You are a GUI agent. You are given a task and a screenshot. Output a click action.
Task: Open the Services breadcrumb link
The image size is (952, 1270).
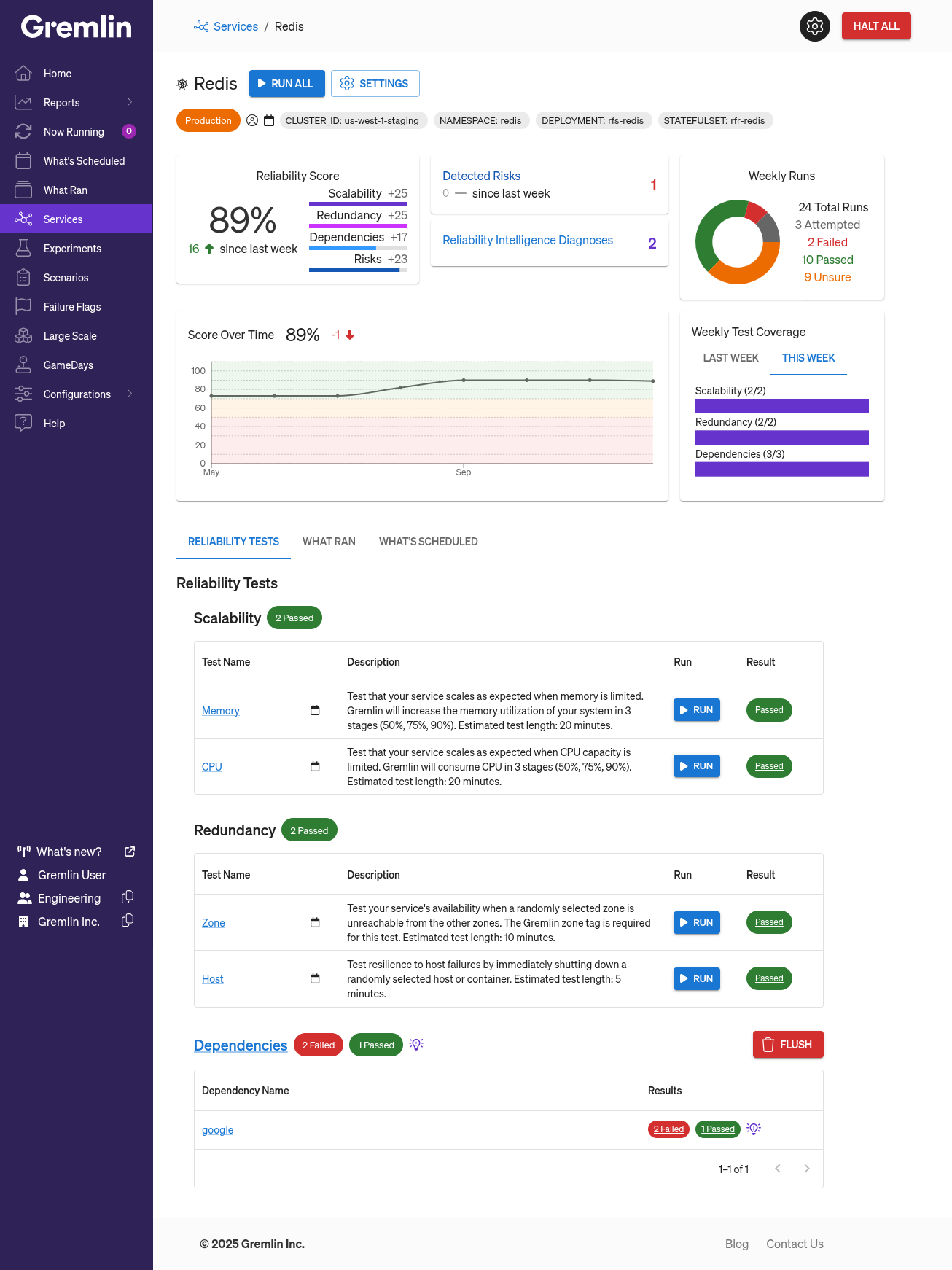(235, 26)
